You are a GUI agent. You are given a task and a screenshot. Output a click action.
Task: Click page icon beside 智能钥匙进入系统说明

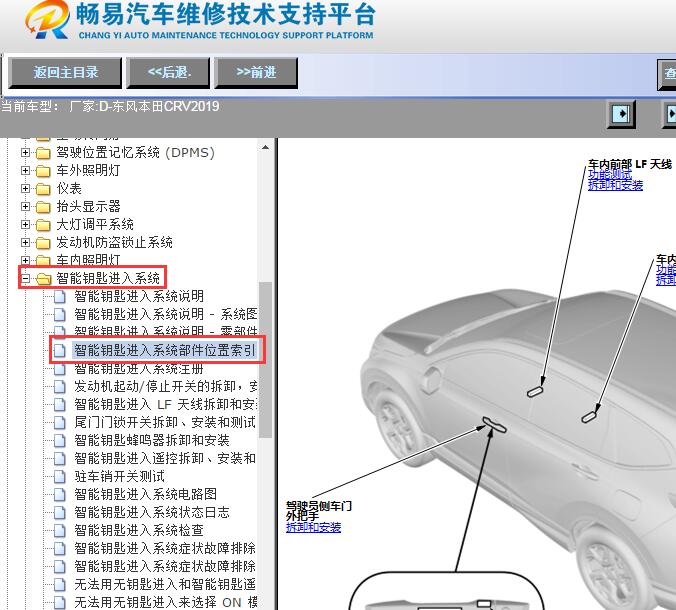tap(59, 297)
